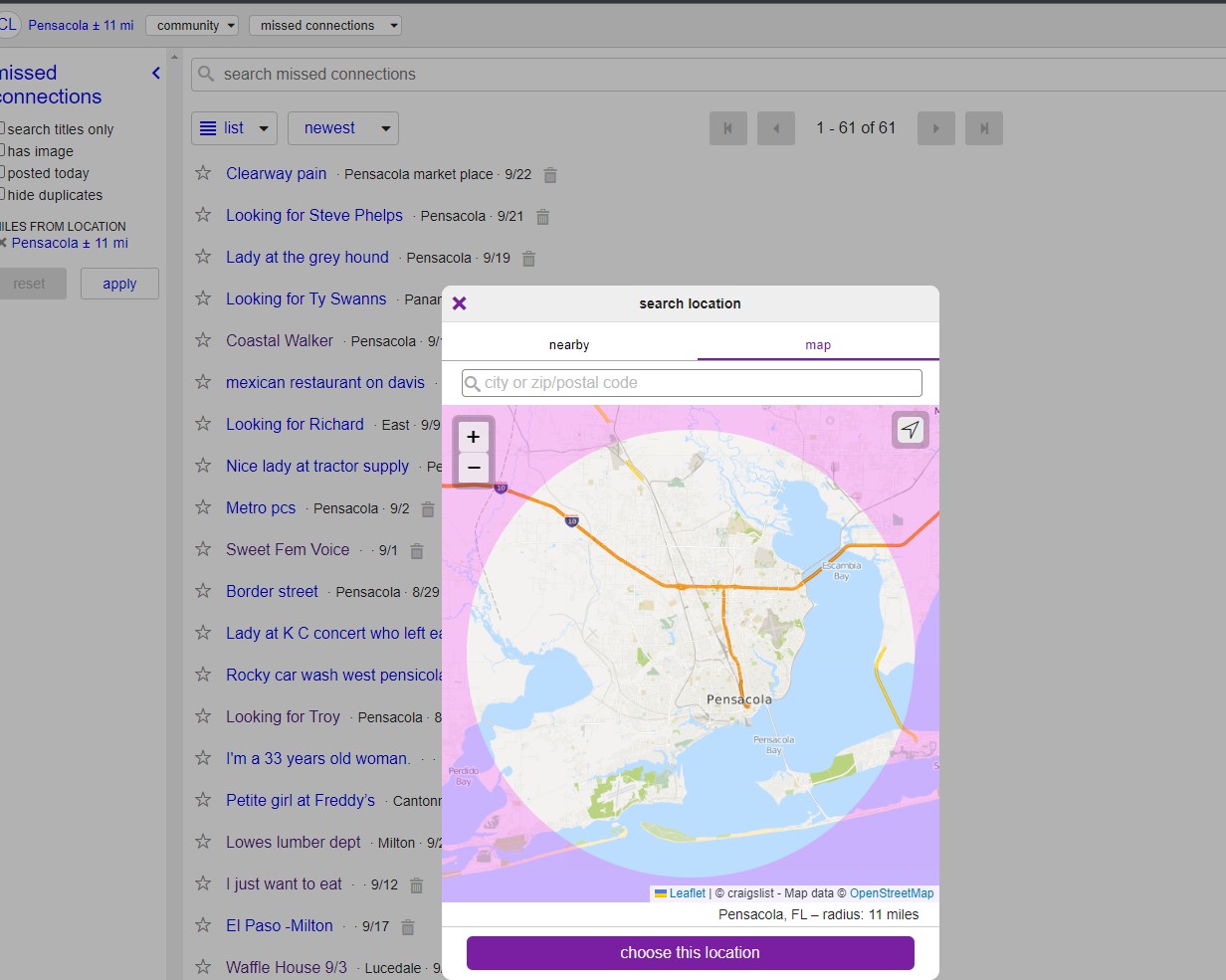Star the Rocky car wash post
The height and width of the screenshot is (980, 1226).
pos(203,675)
